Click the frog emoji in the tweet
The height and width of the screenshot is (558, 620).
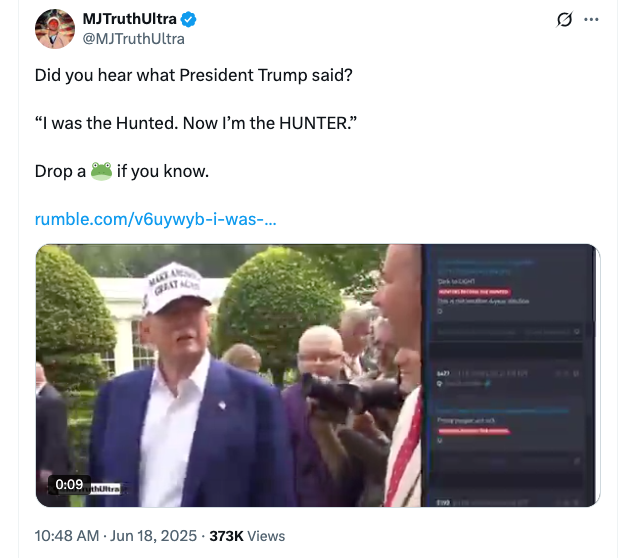click(101, 171)
